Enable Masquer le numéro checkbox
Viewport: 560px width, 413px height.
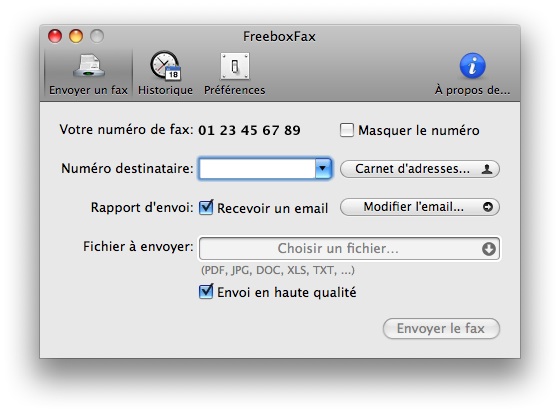point(346,130)
